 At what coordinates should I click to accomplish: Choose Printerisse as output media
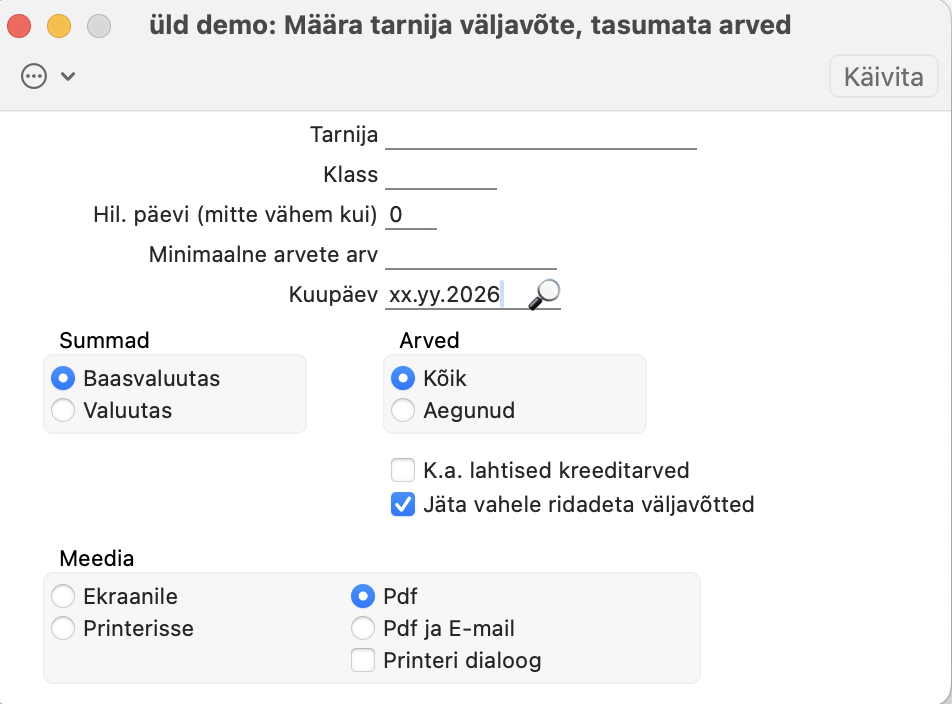(x=63, y=629)
